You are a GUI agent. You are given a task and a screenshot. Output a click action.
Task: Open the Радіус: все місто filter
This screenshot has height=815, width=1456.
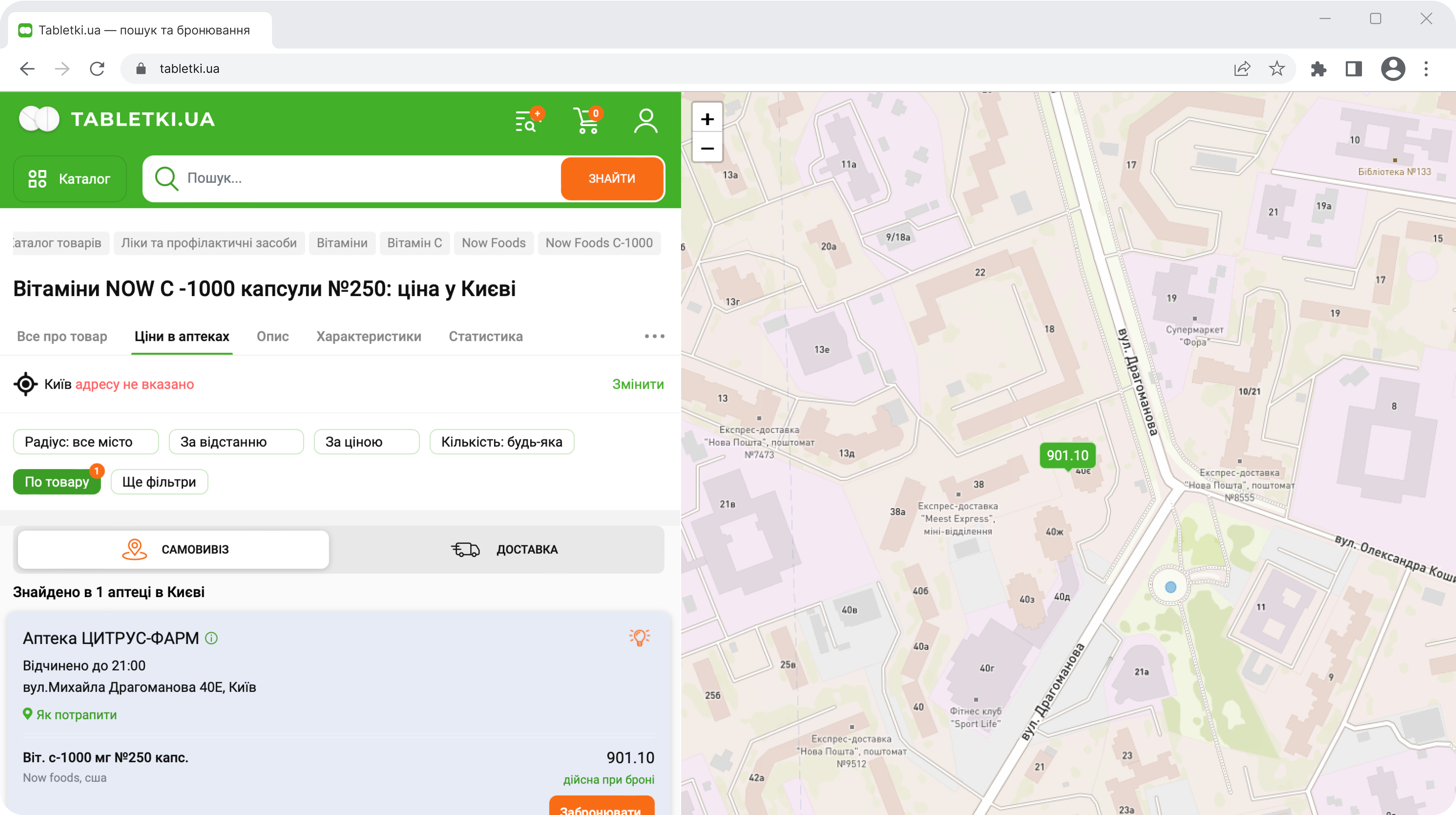point(86,442)
